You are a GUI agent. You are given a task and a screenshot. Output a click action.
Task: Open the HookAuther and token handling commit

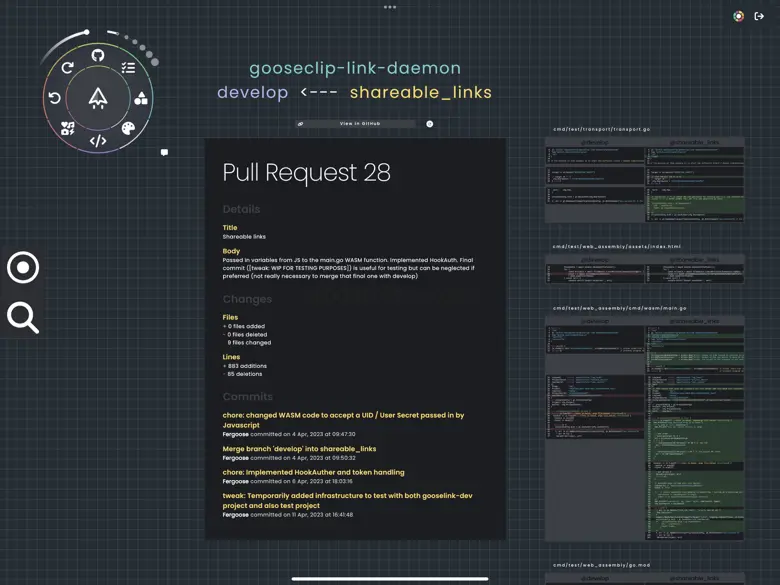tap(313, 472)
